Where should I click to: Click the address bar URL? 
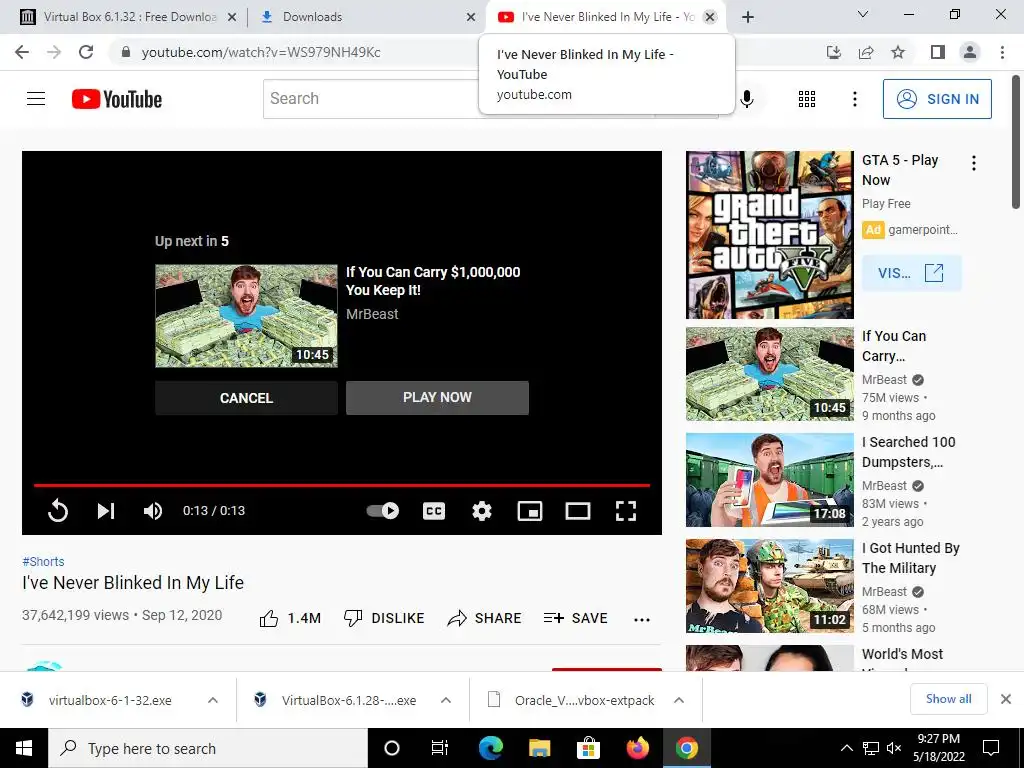click(261, 52)
